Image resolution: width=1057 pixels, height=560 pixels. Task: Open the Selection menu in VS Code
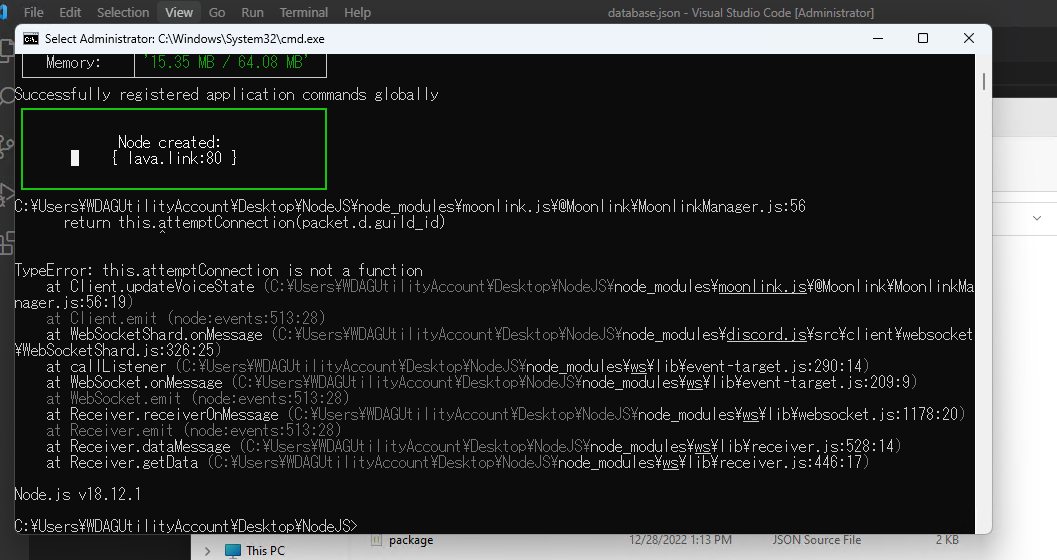coord(123,12)
